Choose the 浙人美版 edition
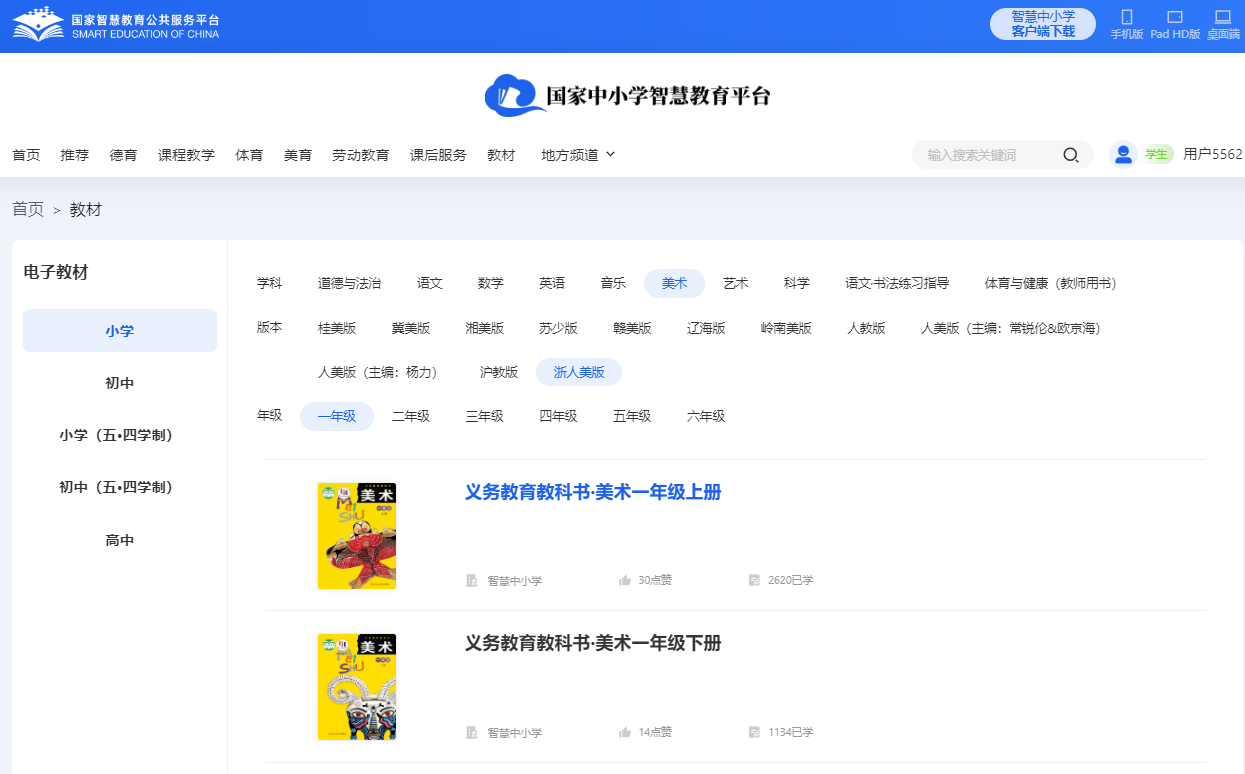Viewport: 1245px width, 774px height. click(x=579, y=372)
